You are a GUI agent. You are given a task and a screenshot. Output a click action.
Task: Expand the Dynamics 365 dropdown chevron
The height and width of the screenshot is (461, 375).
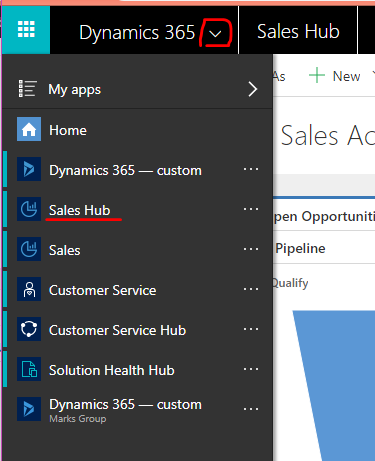(x=216, y=33)
